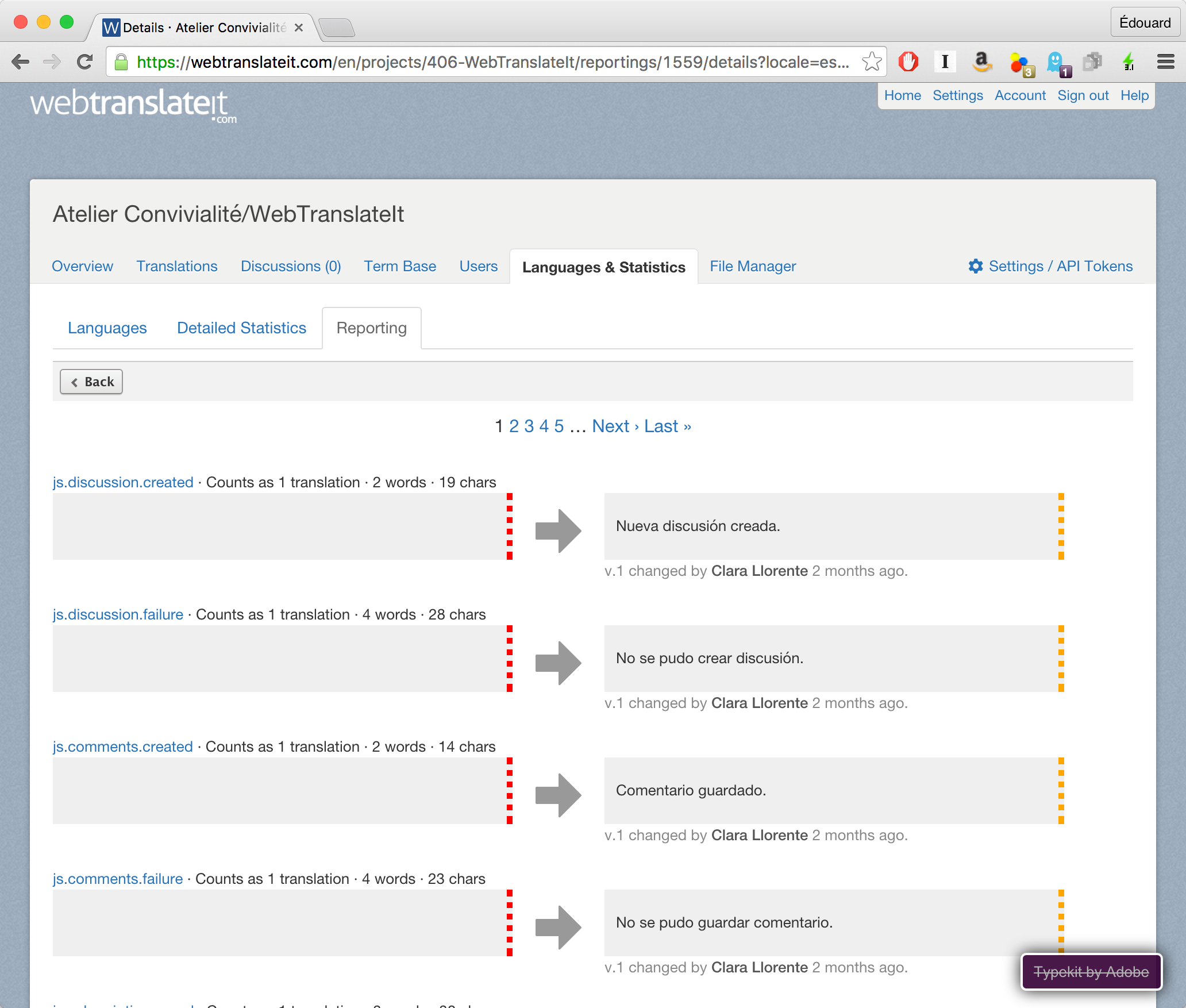Open Chrome hamburger menu
Viewport: 1186px width, 1008px height.
pos(1165,61)
